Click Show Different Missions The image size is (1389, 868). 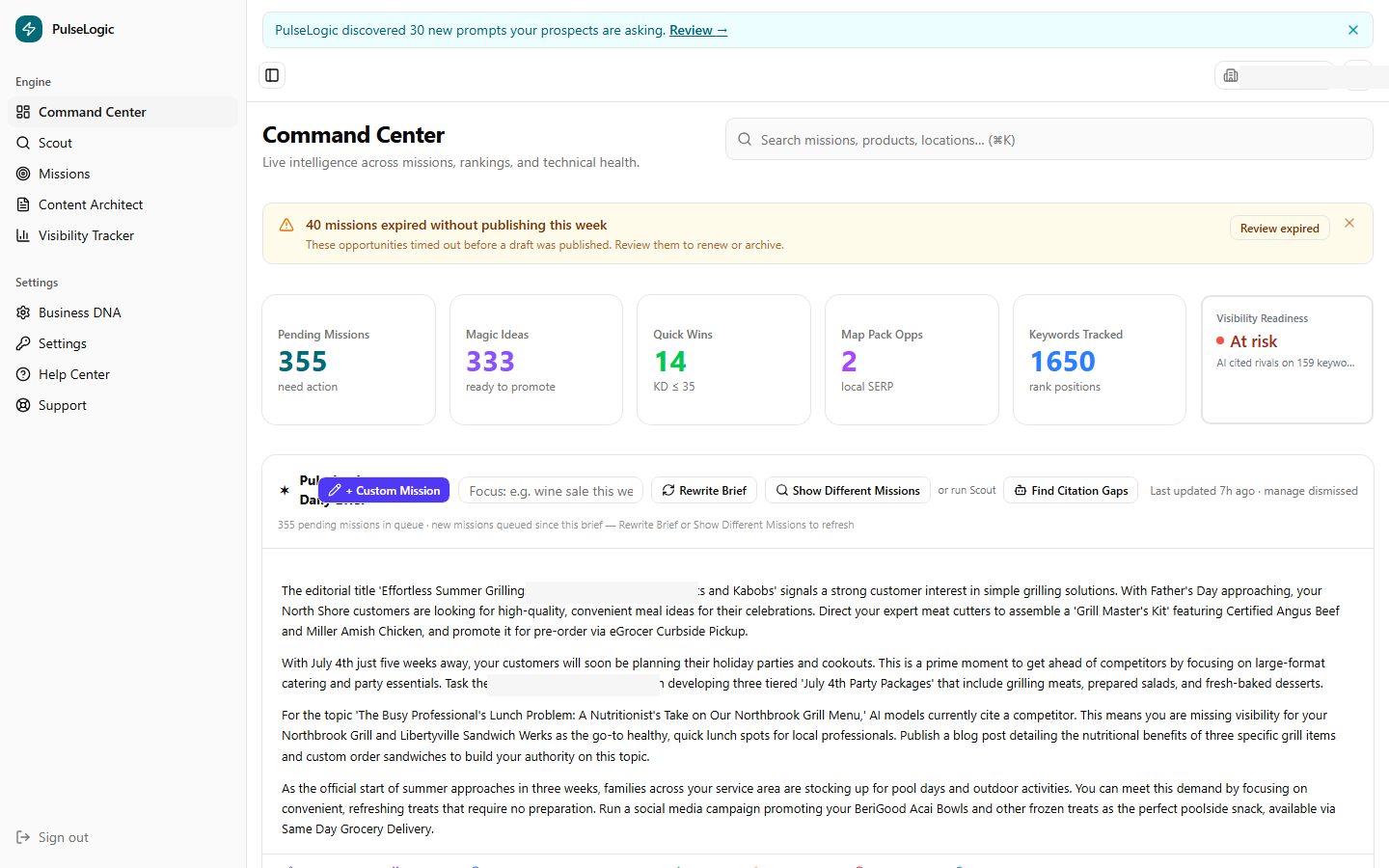848,490
